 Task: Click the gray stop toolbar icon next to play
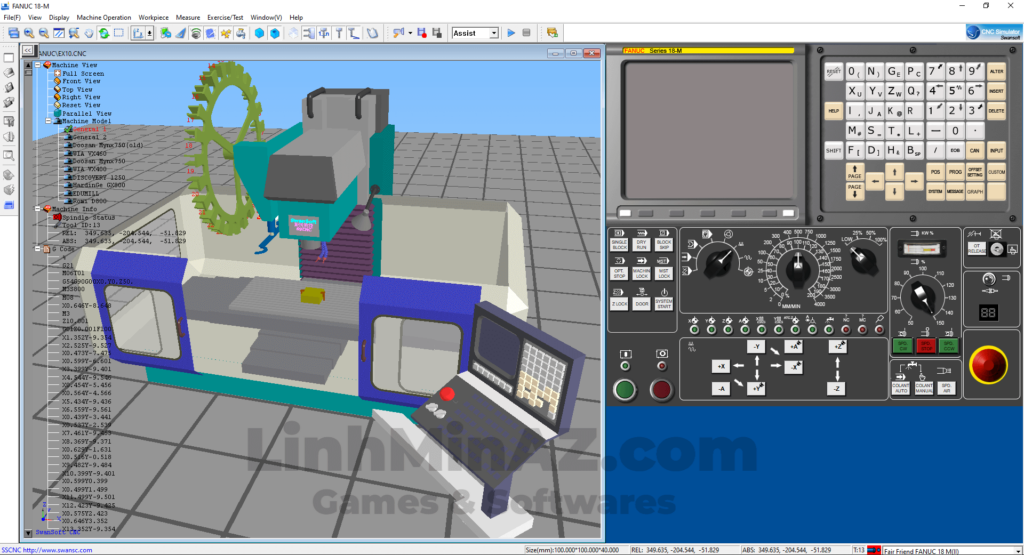point(526,33)
